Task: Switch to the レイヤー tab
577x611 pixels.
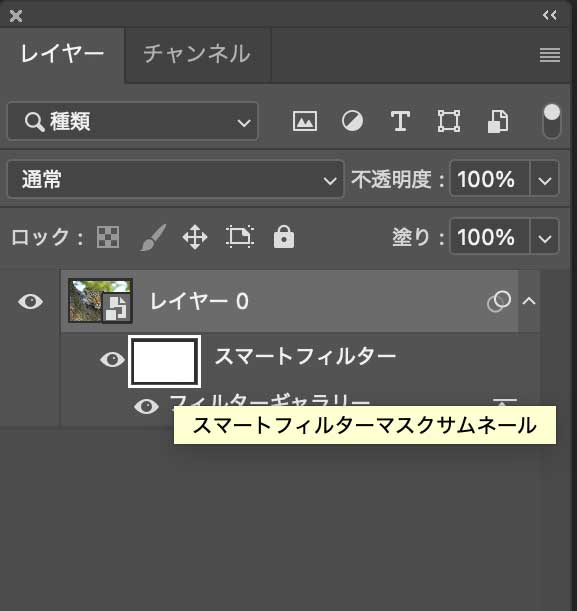Action: point(62,54)
